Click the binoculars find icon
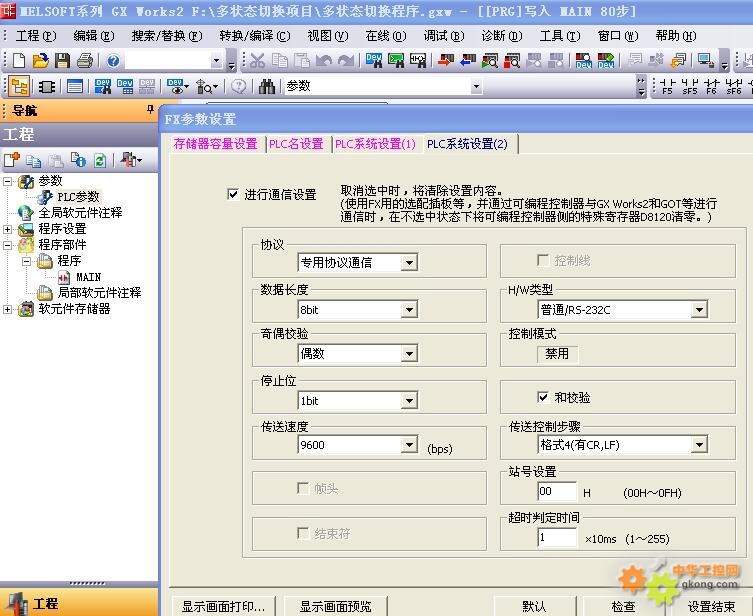 tap(267, 86)
